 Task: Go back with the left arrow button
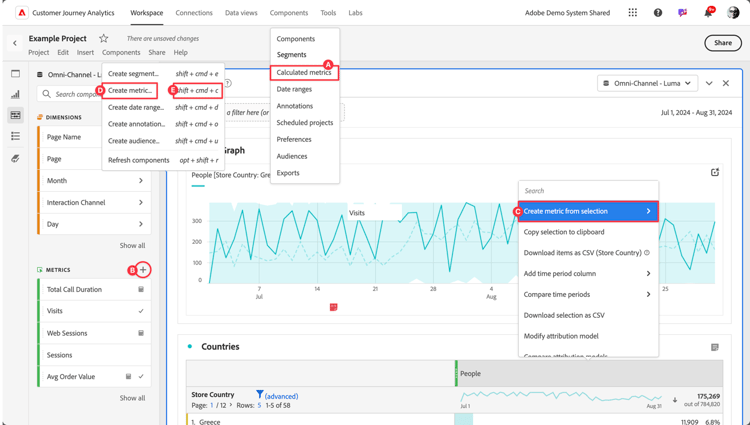click(x=15, y=43)
